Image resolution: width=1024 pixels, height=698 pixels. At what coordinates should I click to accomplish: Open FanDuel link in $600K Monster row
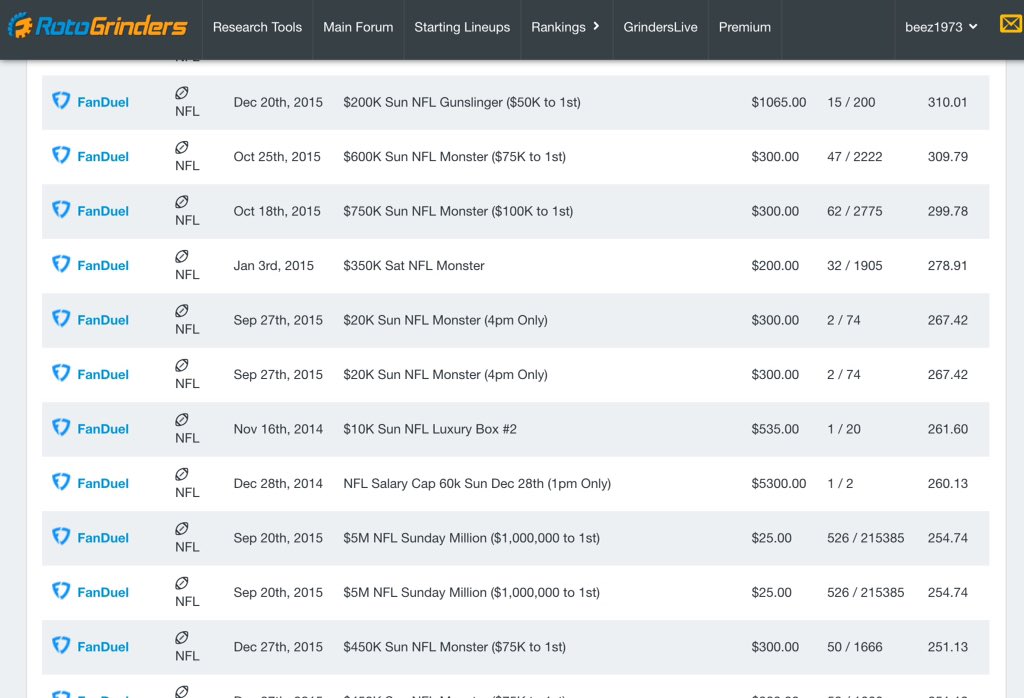click(103, 157)
